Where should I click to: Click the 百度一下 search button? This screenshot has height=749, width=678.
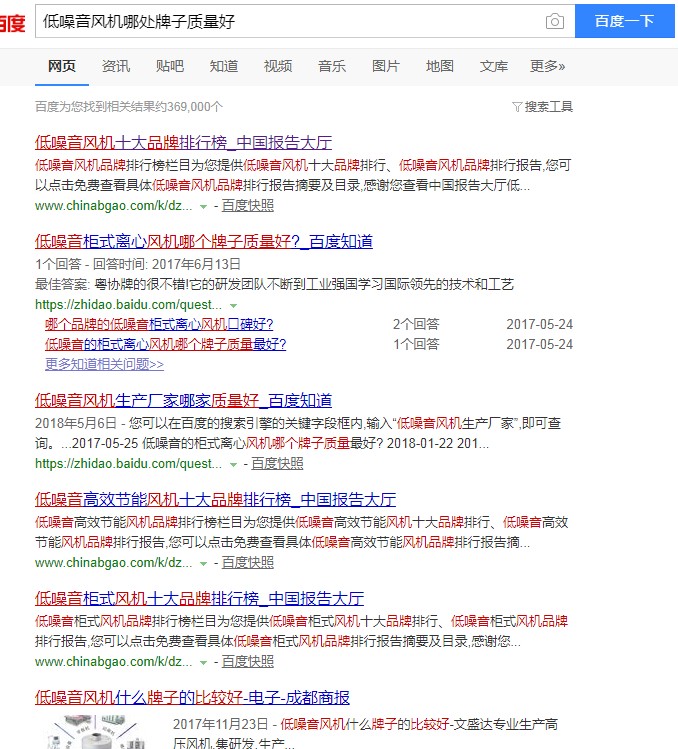point(624,21)
